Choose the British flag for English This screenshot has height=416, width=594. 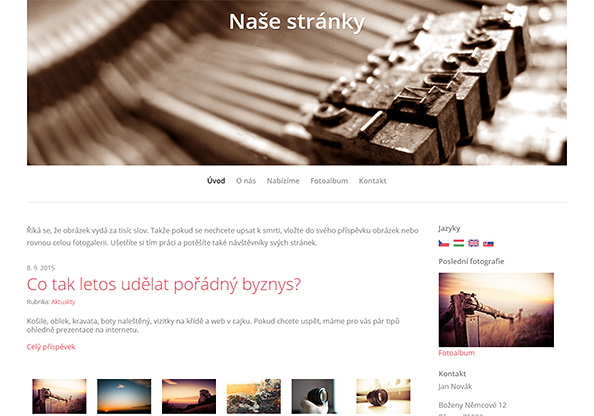pyautogui.click(x=474, y=243)
